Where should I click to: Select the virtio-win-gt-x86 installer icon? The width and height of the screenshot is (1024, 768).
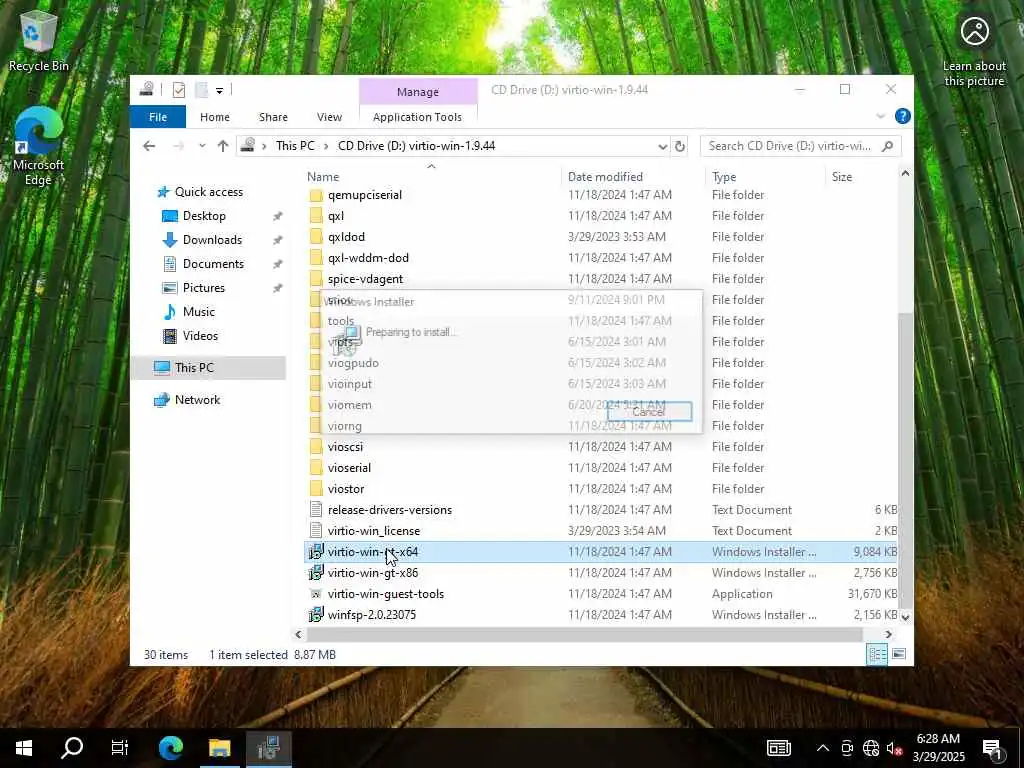pos(316,573)
